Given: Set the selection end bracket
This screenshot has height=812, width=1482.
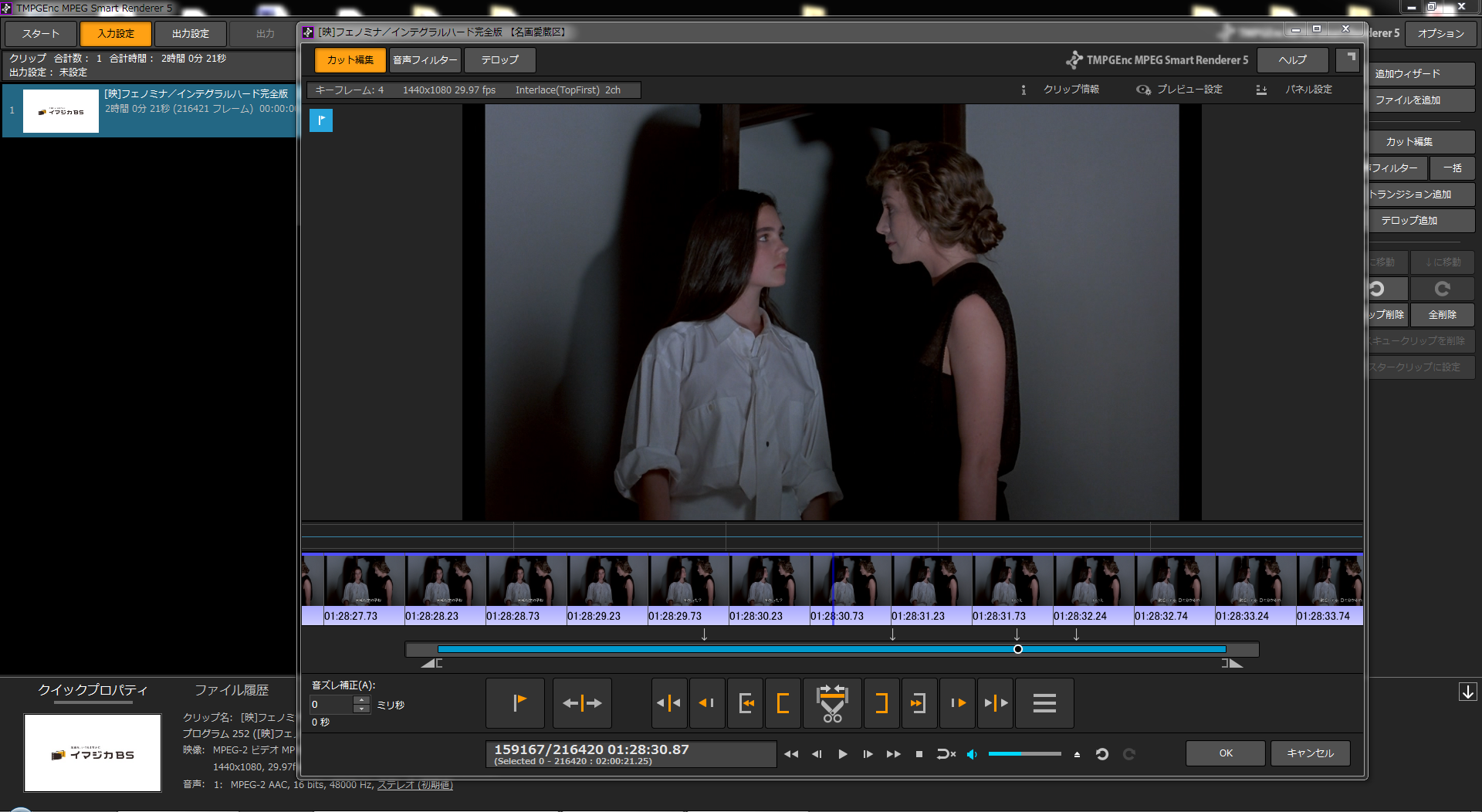Looking at the screenshot, I should 881,703.
